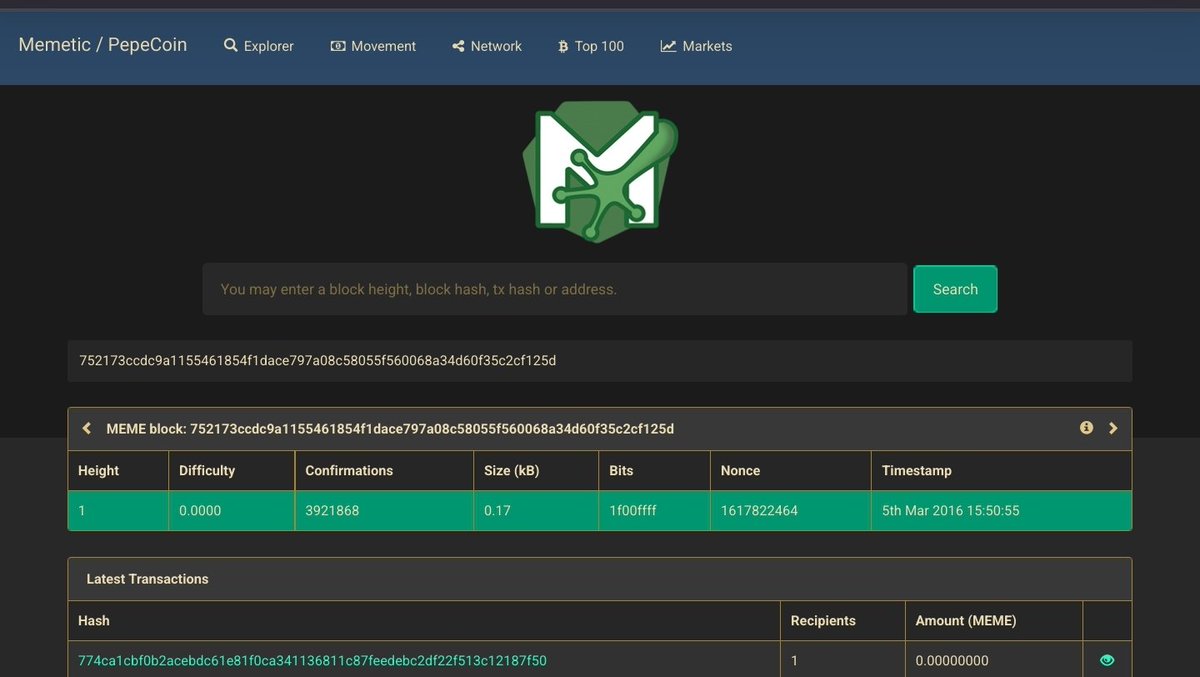Screen dimensions: 1200x677
Task: Click the Difficulty column header
Action: 207,470
